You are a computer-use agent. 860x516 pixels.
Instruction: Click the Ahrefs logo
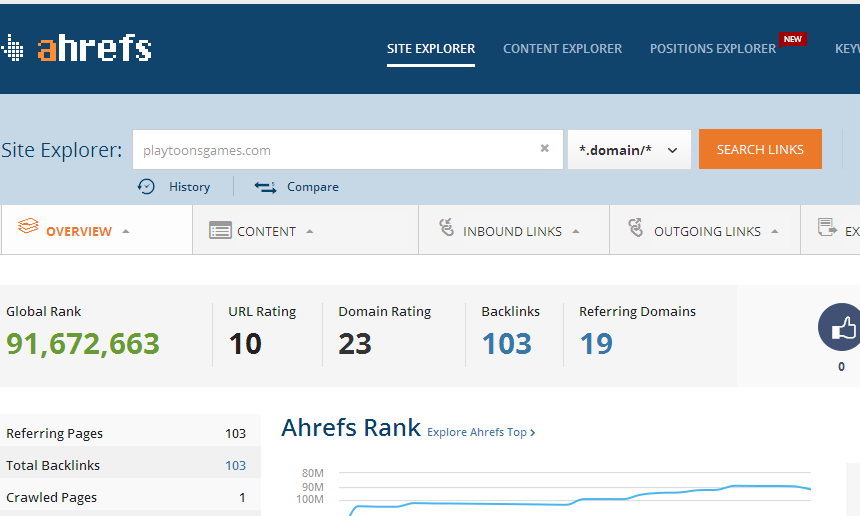(78, 48)
